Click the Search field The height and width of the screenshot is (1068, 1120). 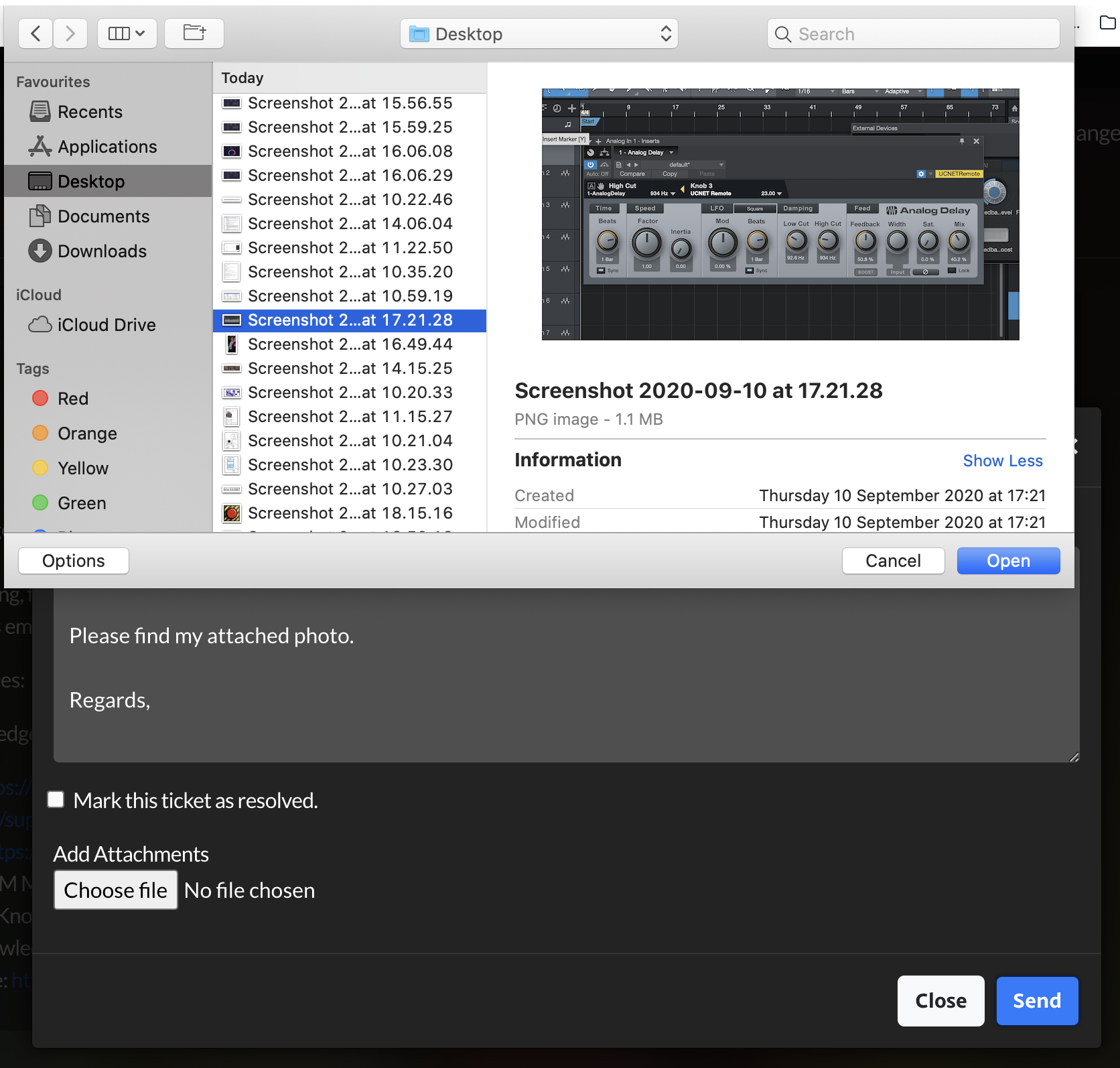(x=914, y=34)
